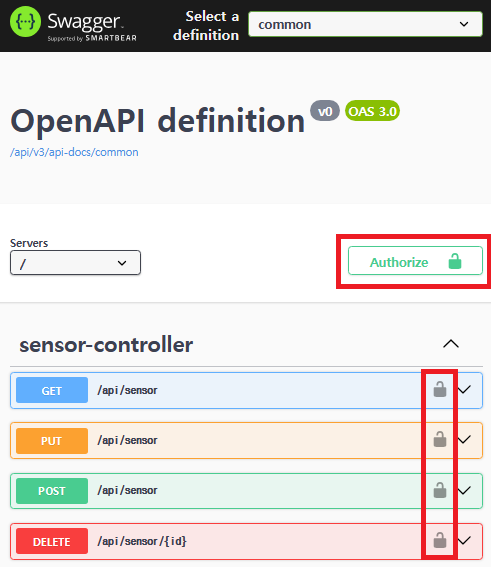
Task: Click the lock icon on GET /api/sensor
Action: pyautogui.click(x=440, y=389)
